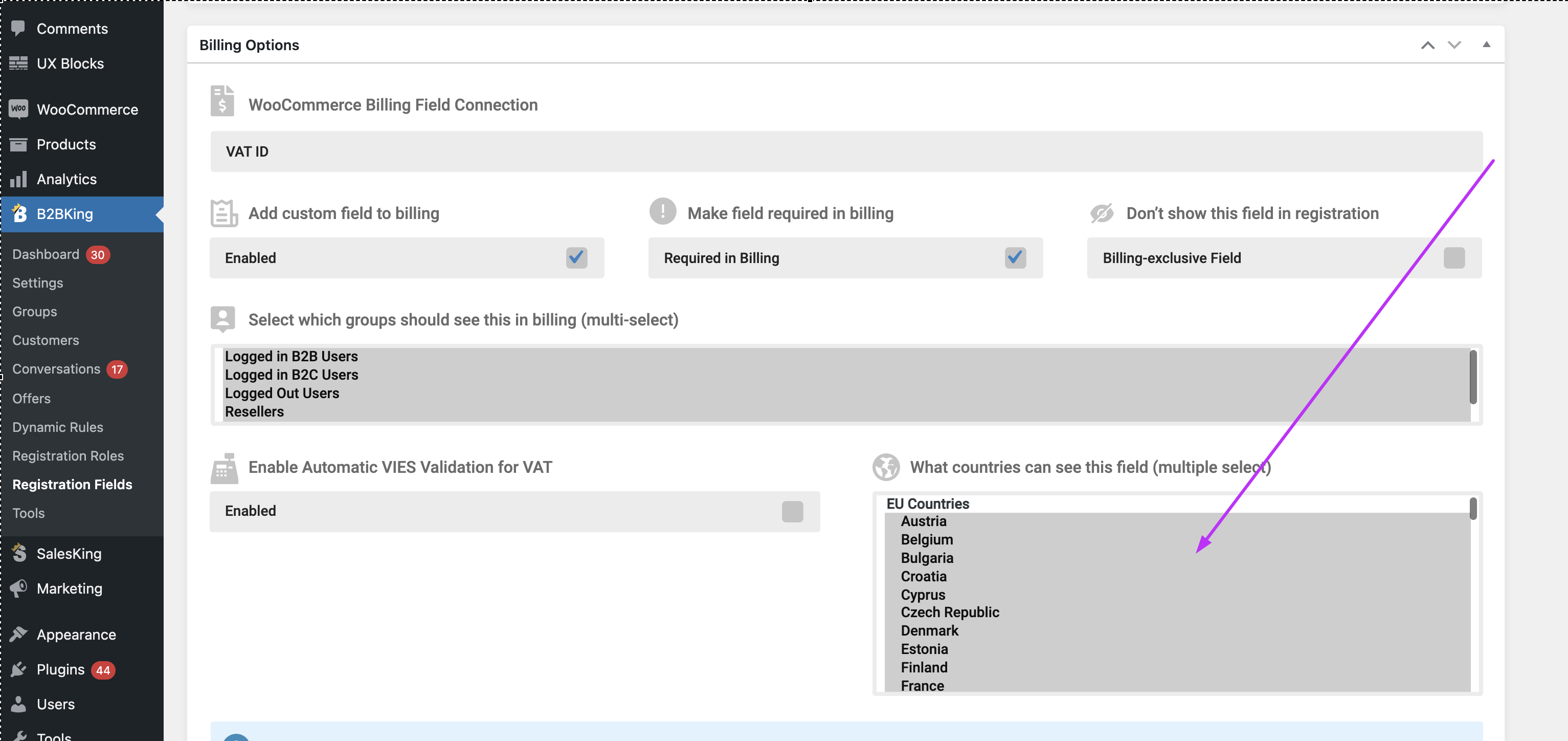Open B2BKing Settings submenu item
This screenshot has width=1568, height=741.
pos(38,282)
